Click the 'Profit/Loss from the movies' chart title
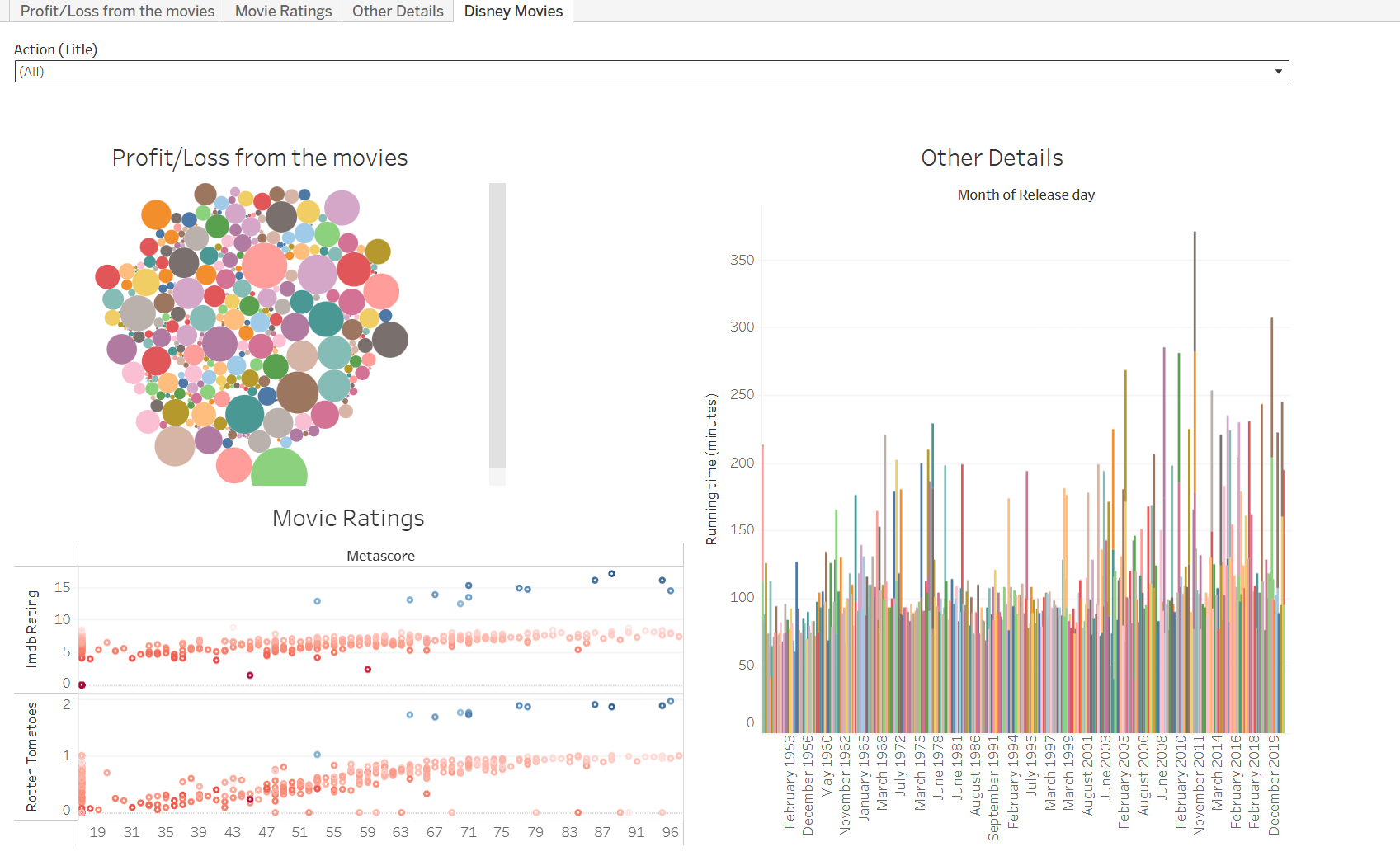This screenshot has width=1400, height=856. (260, 158)
